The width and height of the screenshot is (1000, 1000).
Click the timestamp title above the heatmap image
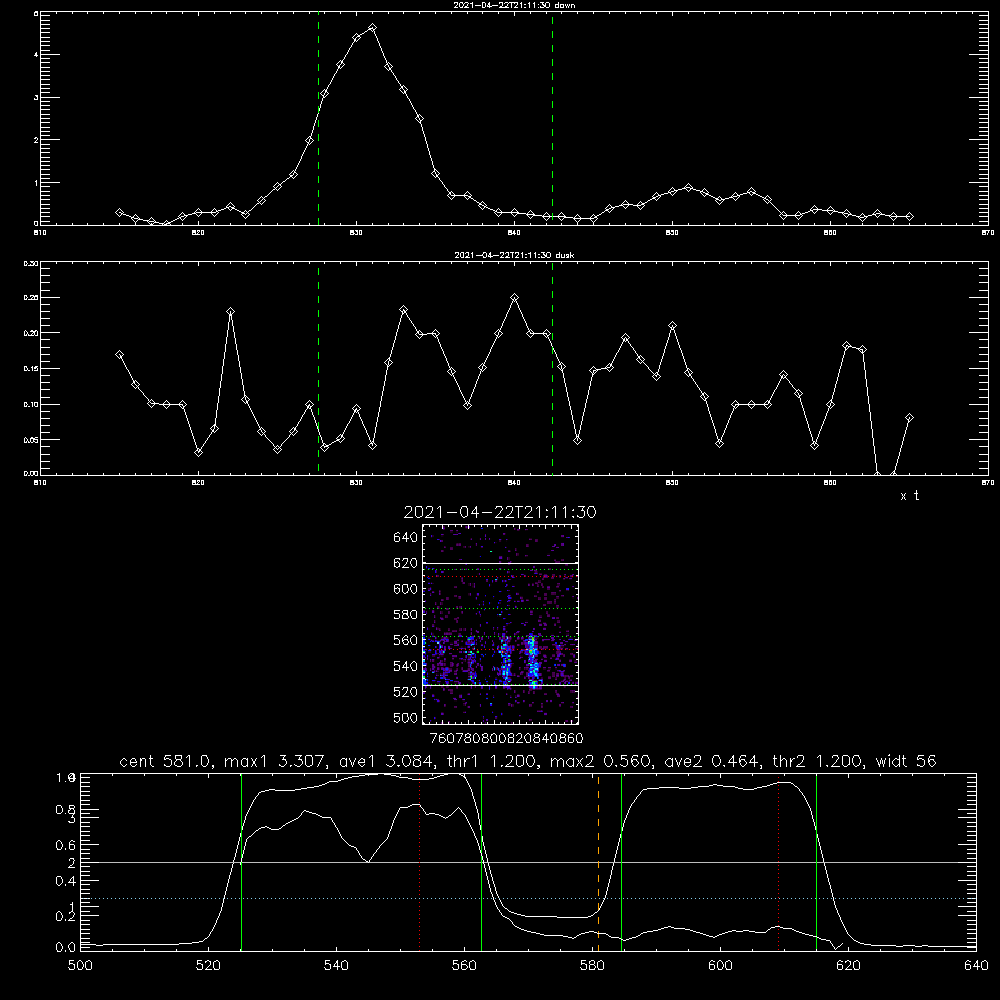tap(500, 512)
